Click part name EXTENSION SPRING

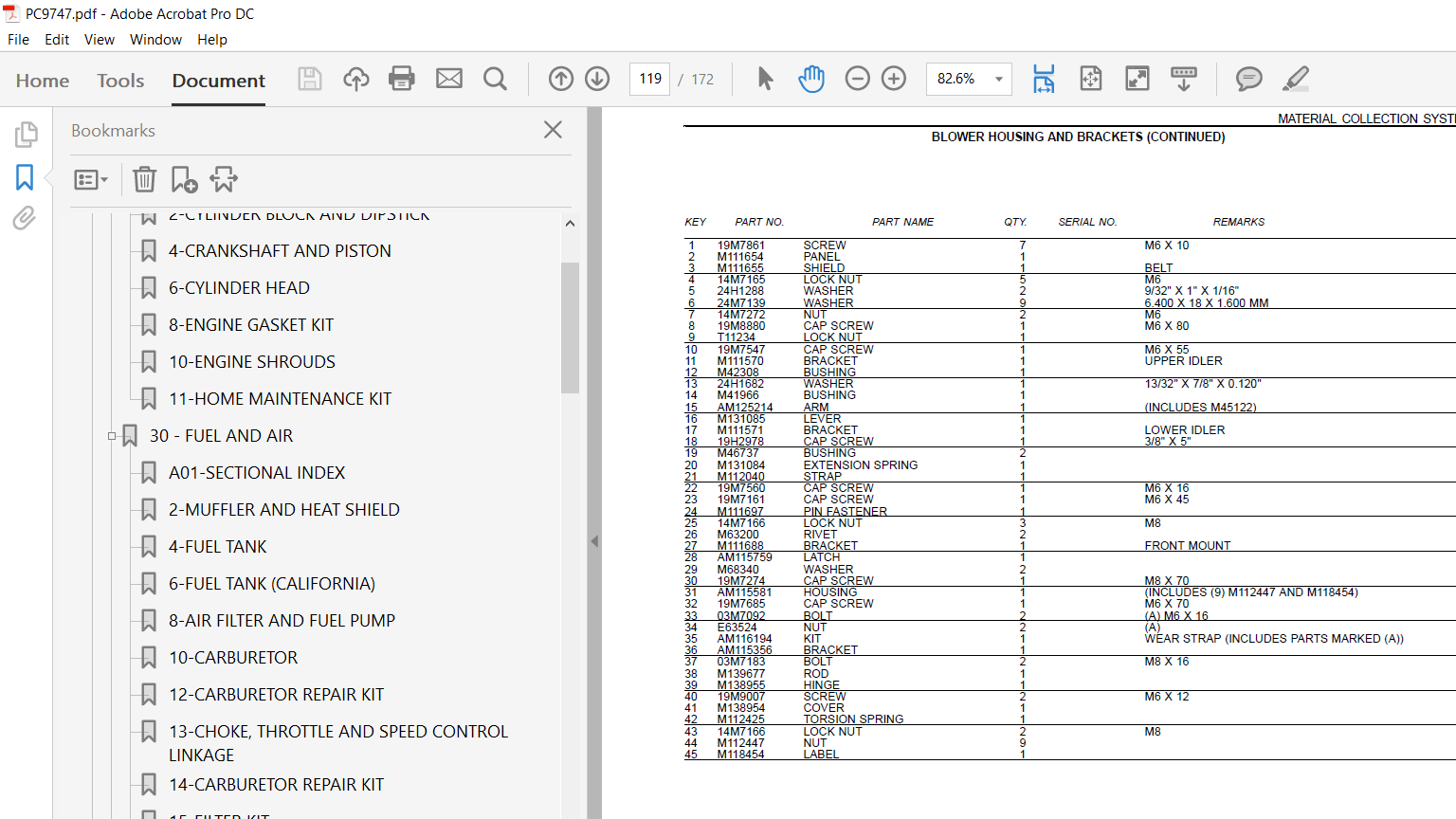860,465
